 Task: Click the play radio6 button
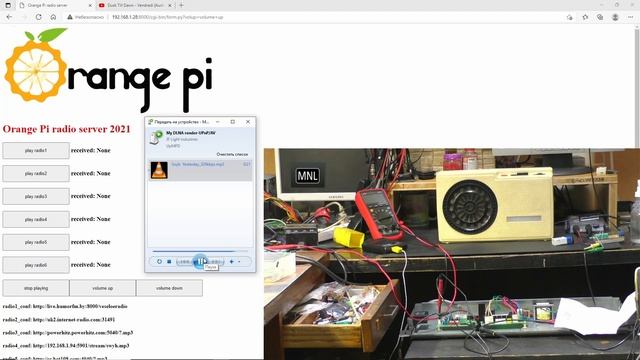point(36,265)
